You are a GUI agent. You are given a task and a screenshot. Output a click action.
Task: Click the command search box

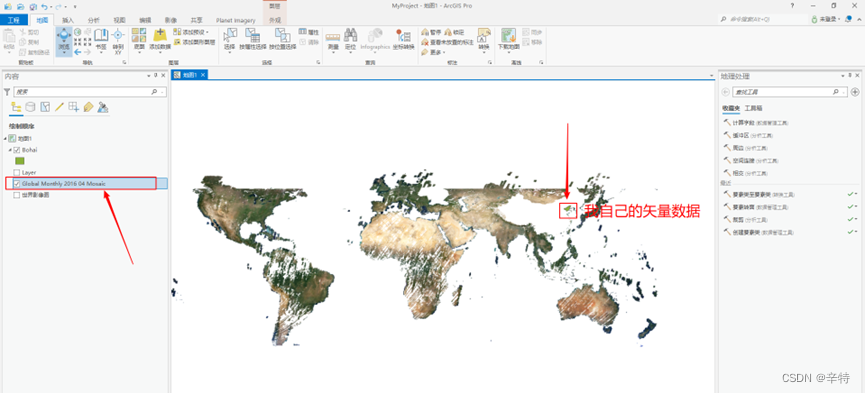tap(763, 19)
